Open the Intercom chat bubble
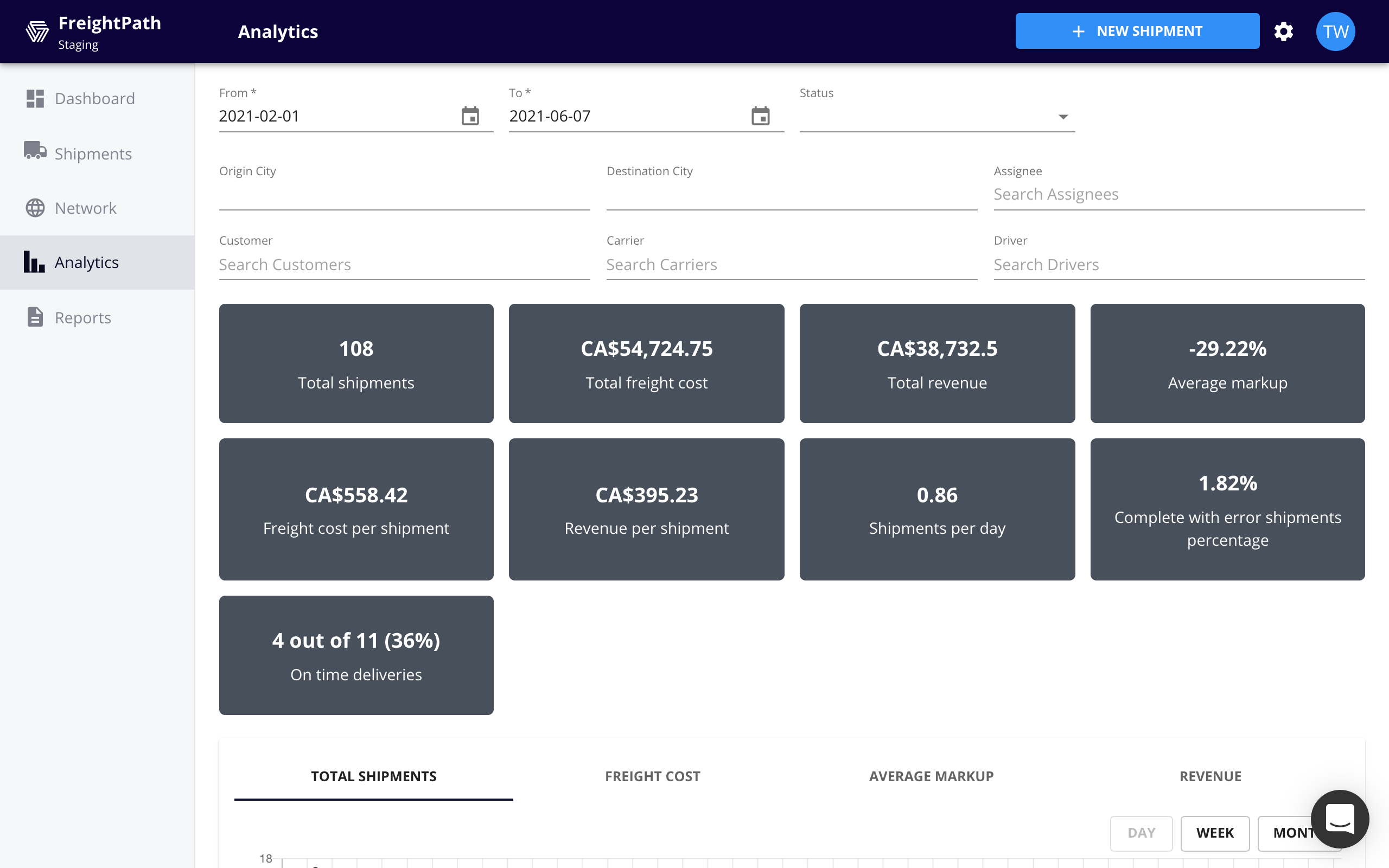The width and height of the screenshot is (1389, 868). [1339, 819]
